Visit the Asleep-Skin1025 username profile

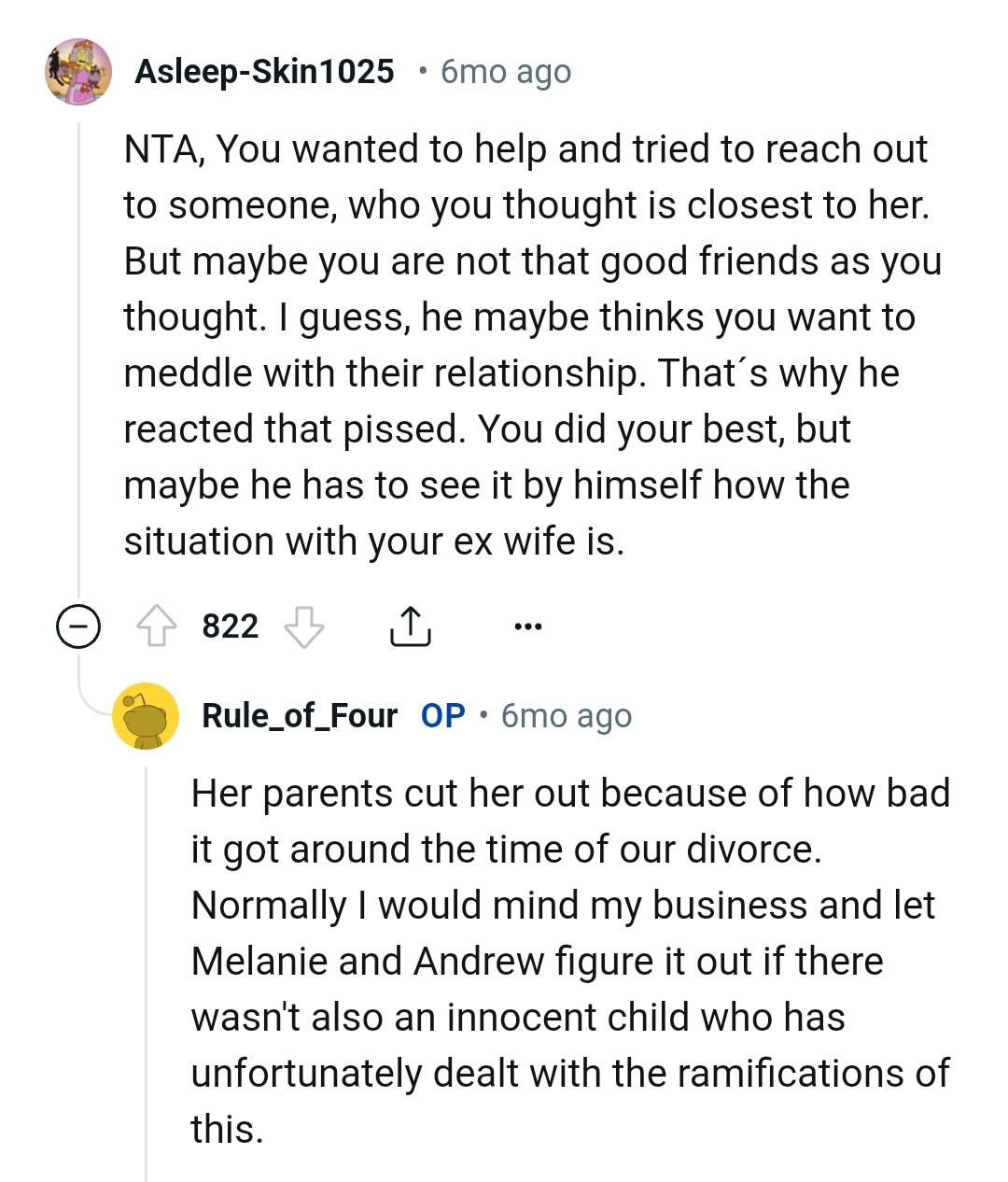pyautogui.click(x=264, y=72)
